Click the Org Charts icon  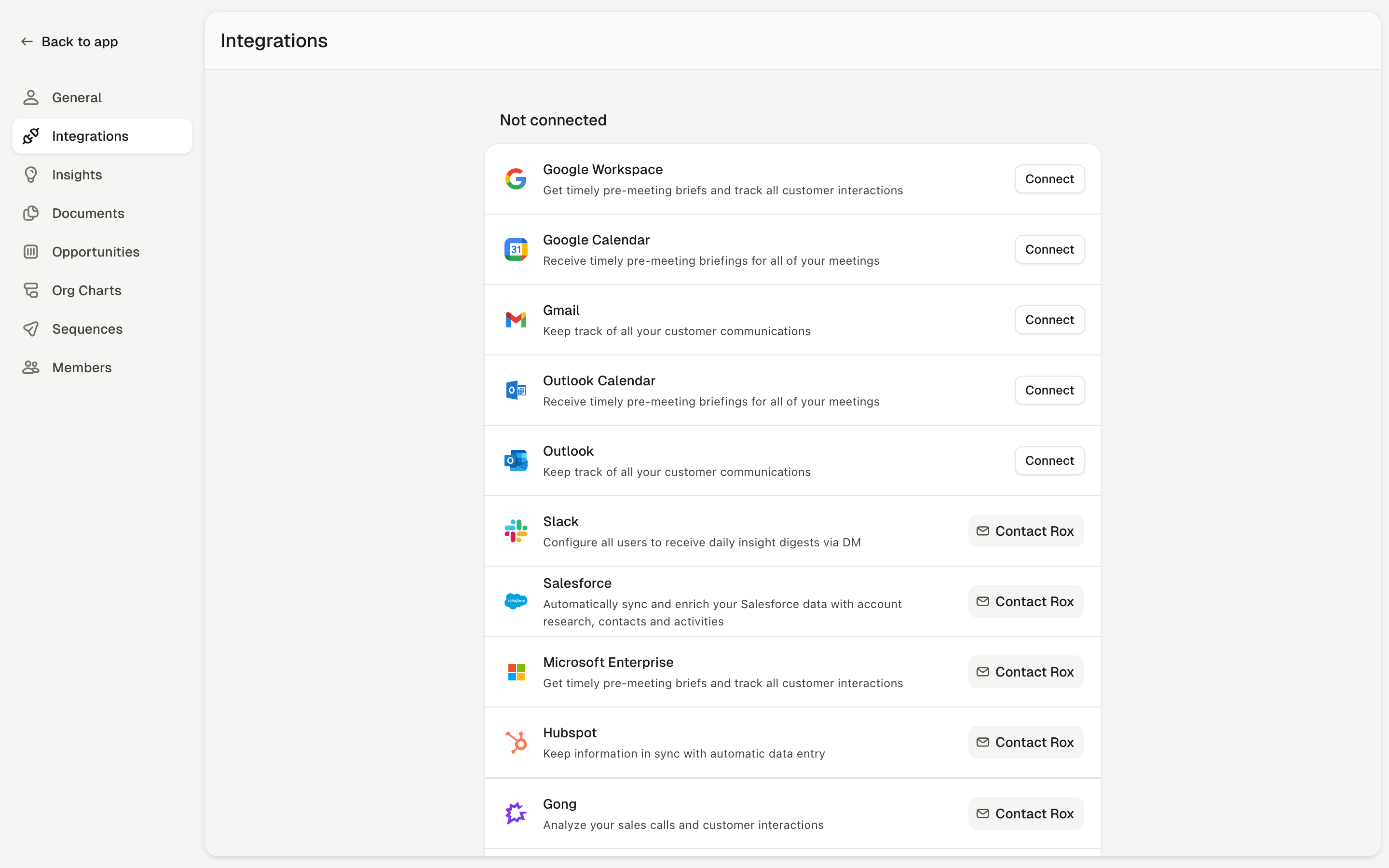tap(31, 290)
